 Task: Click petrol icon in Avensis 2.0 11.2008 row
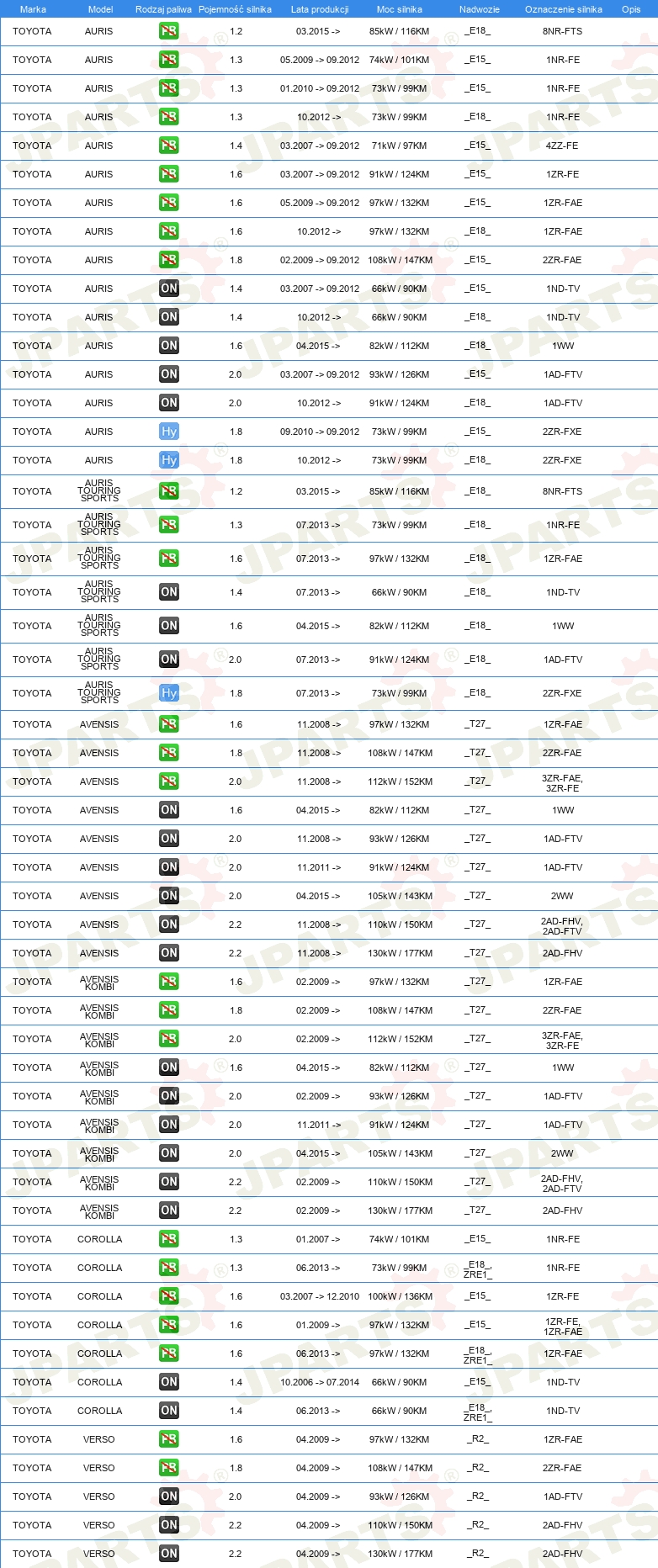coord(169,781)
